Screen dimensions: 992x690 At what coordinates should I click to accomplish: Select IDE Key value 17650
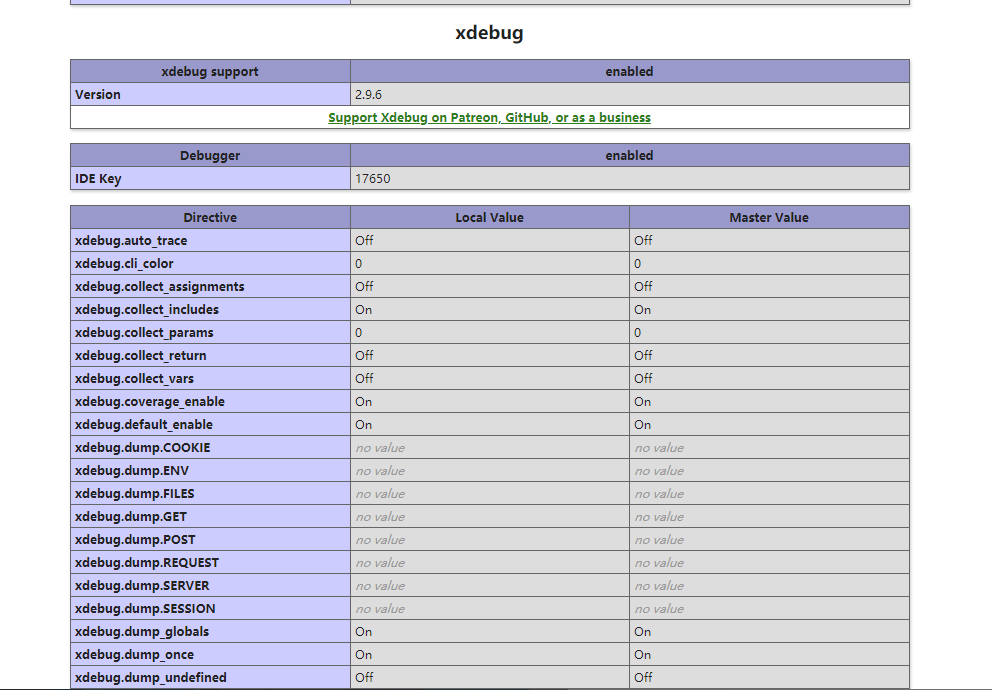[x=373, y=179]
